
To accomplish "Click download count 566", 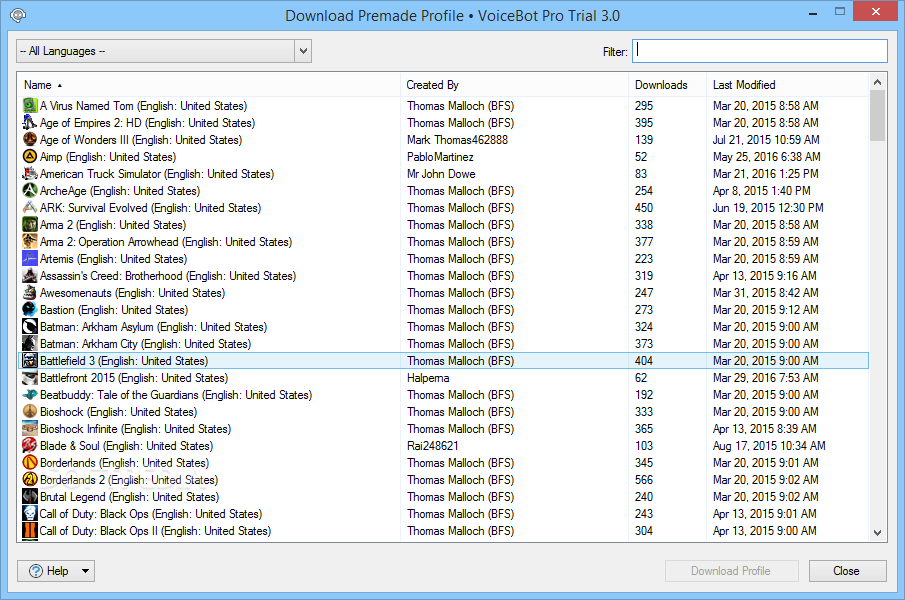I will [x=644, y=480].
